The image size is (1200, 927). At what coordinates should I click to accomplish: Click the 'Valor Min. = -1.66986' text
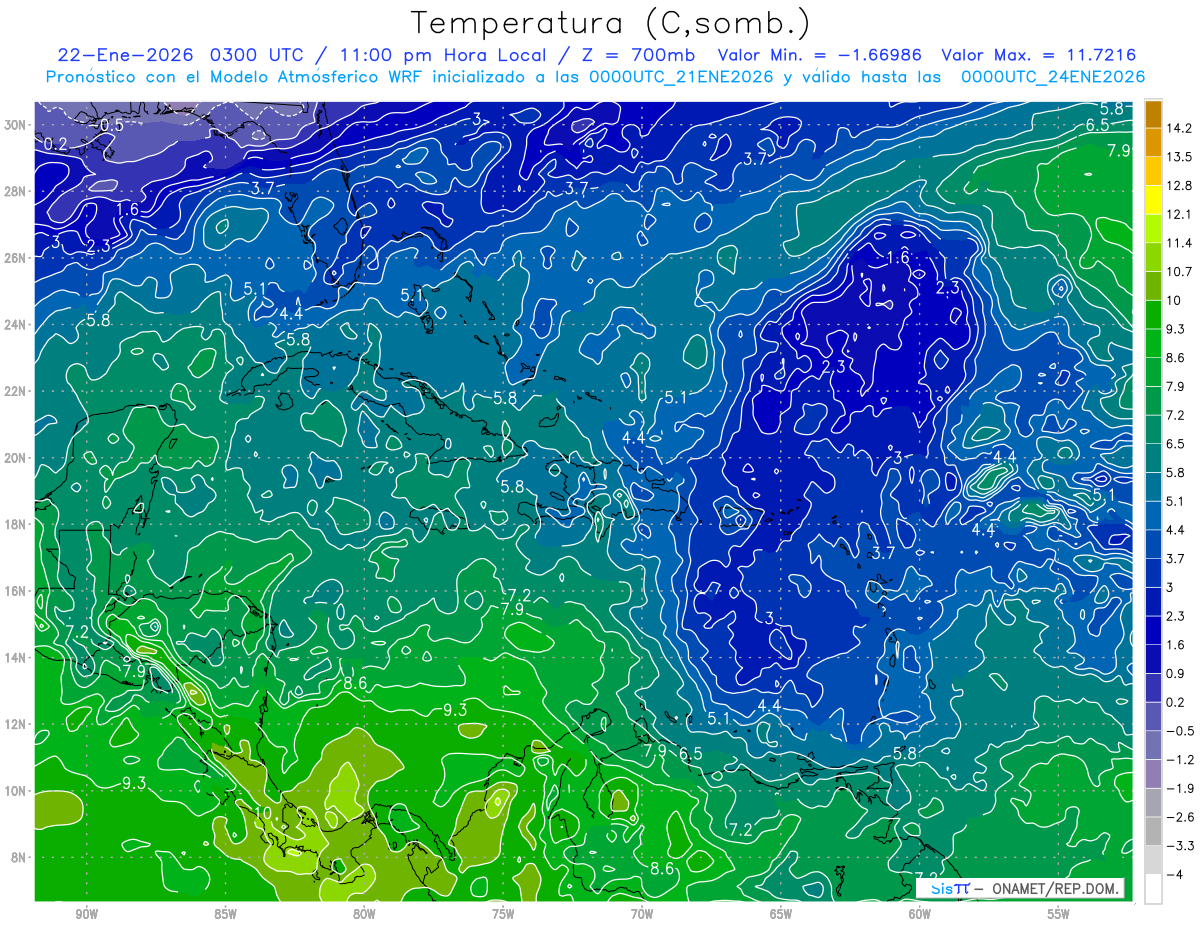pos(820,55)
